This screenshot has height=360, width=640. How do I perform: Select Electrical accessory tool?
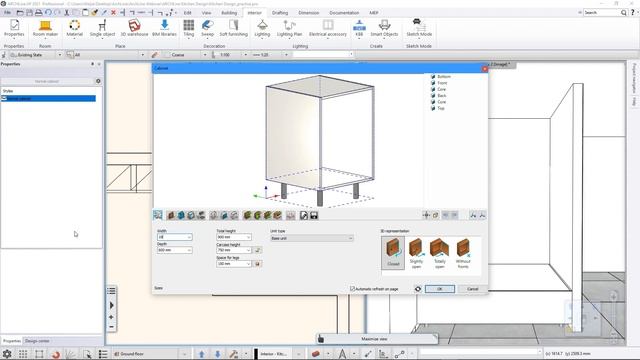[x=328, y=28]
